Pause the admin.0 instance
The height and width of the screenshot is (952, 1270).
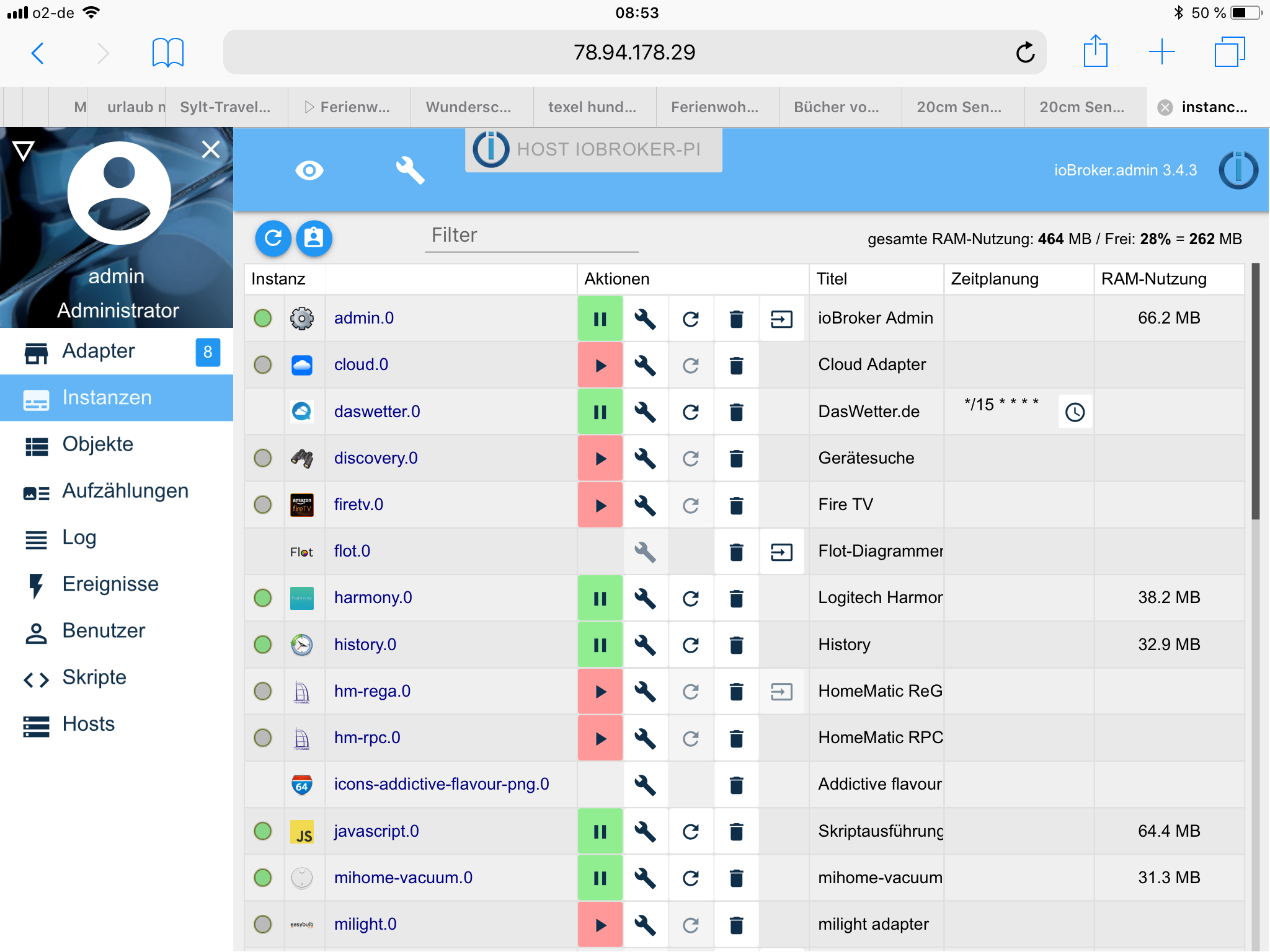[x=600, y=319]
